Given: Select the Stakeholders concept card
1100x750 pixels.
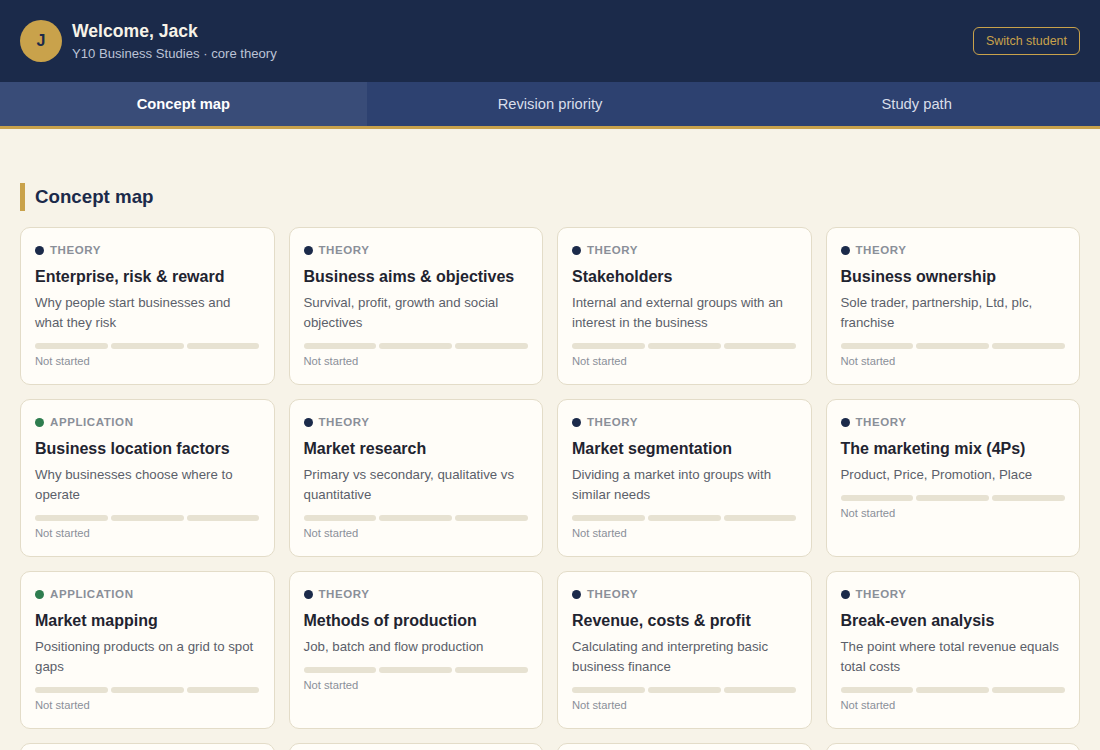Looking at the screenshot, I should point(684,306).
